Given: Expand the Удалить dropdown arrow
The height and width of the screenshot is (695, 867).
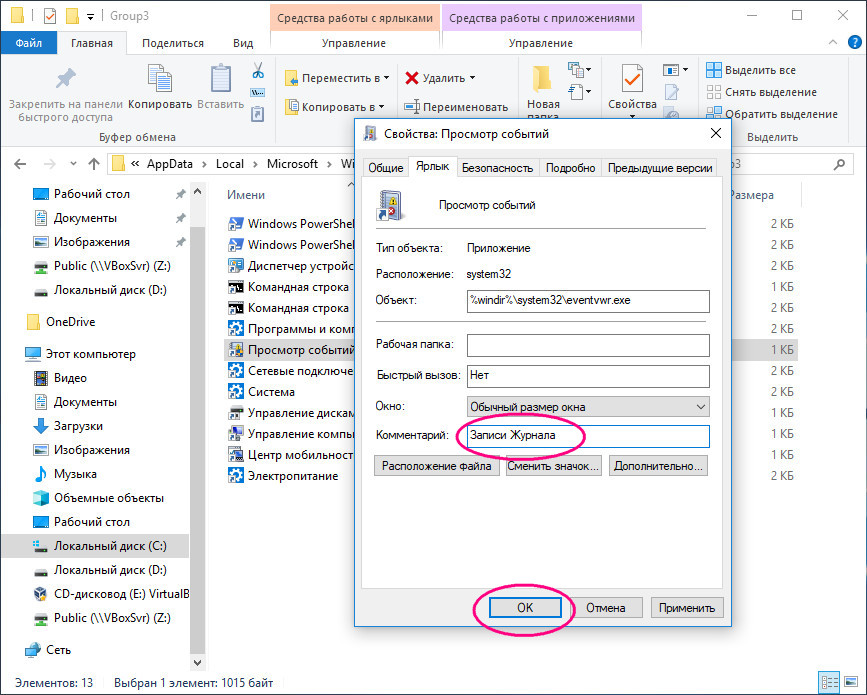Looking at the screenshot, I should 473,78.
